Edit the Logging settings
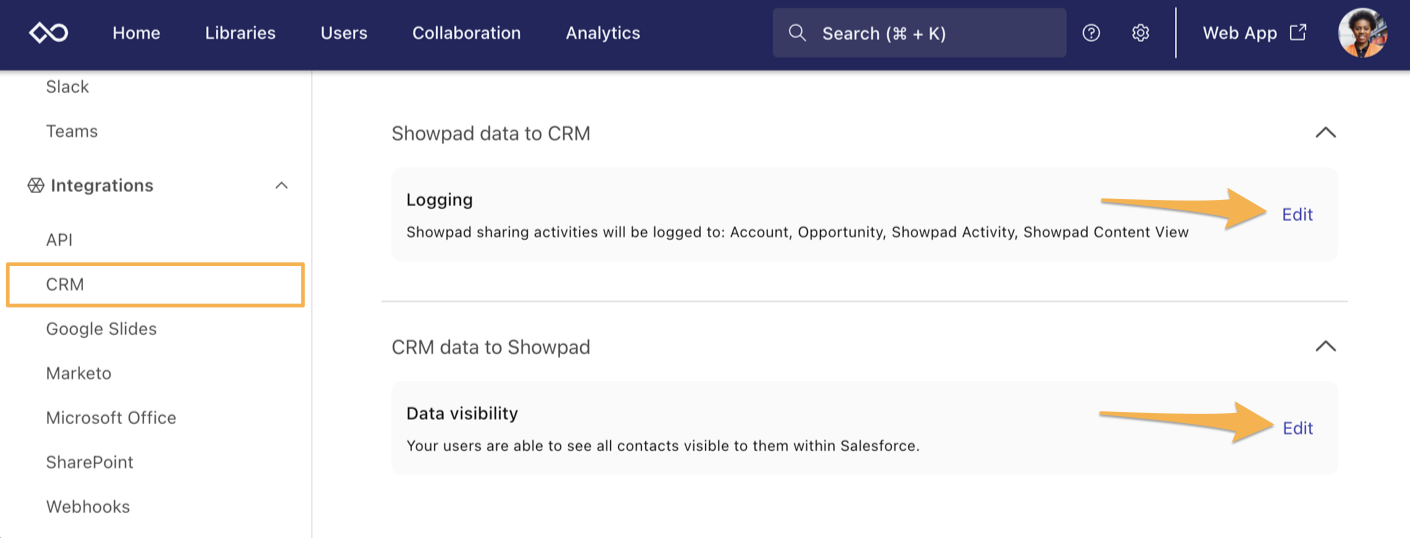 click(x=1297, y=214)
